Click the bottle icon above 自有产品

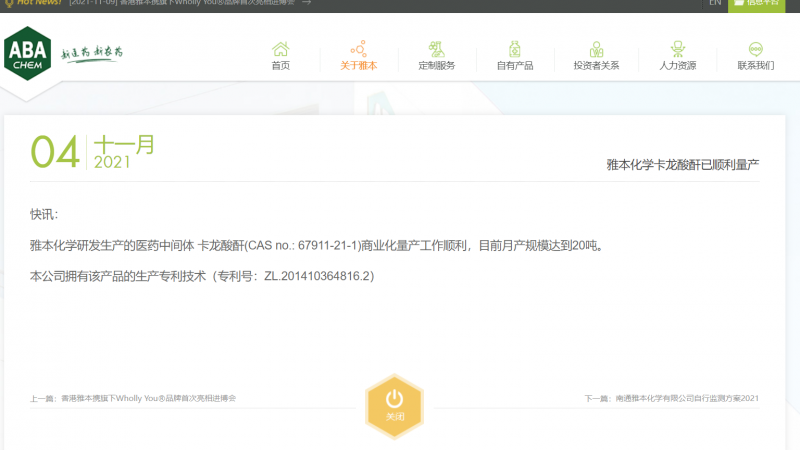click(515, 49)
